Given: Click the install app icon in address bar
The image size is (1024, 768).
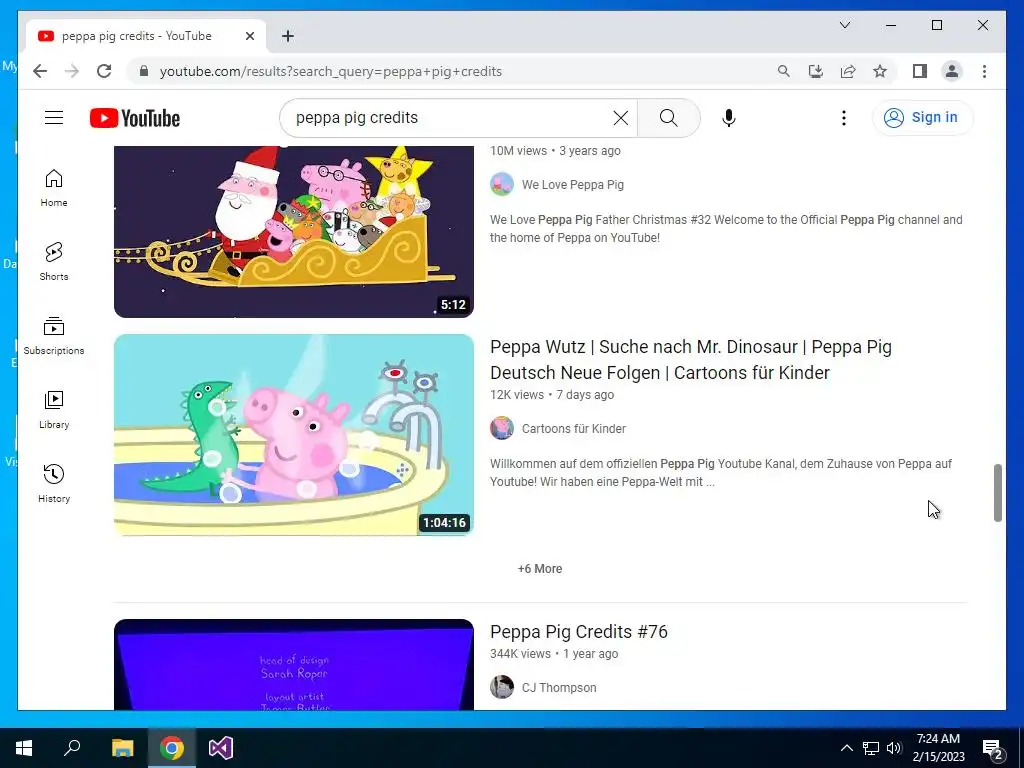Looking at the screenshot, I should pyautogui.click(x=816, y=71).
